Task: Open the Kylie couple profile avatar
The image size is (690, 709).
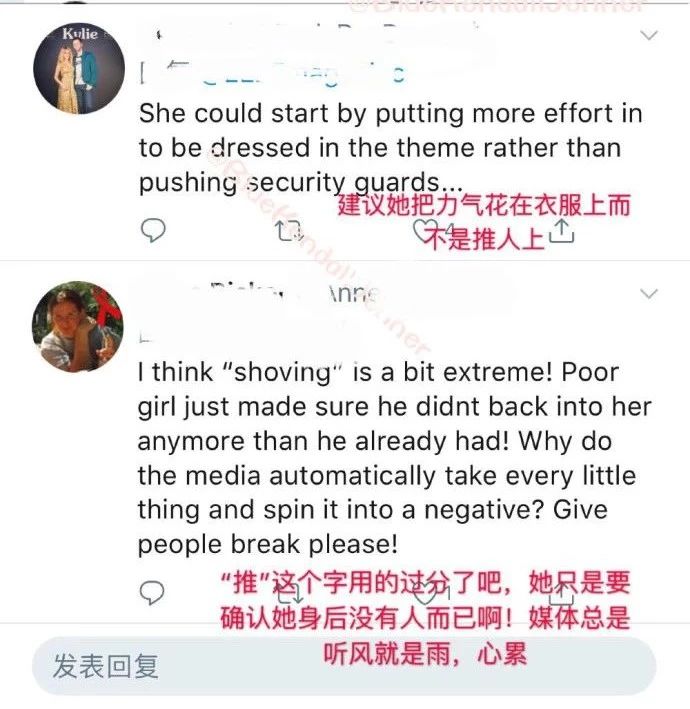Action: (79, 68)
